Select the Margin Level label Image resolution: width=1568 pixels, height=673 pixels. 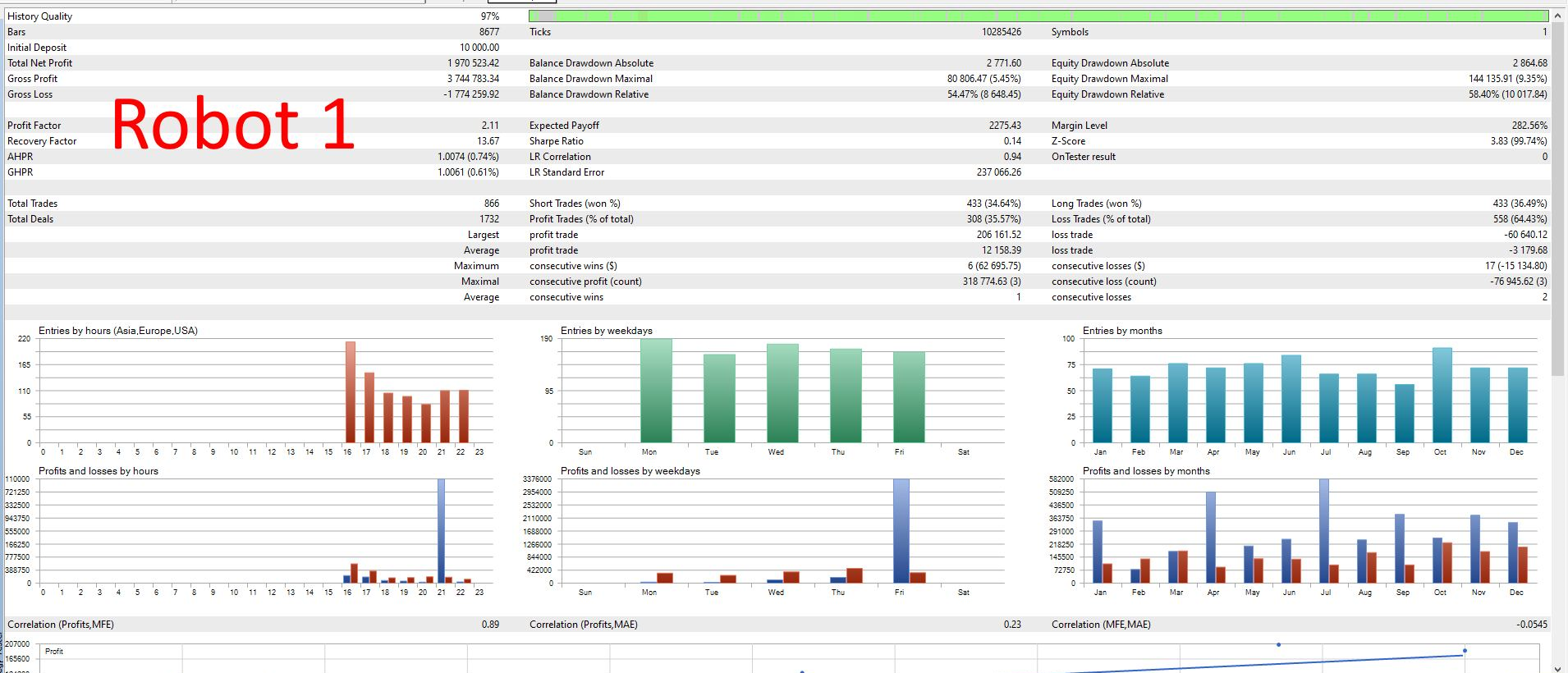[1080, 126]
